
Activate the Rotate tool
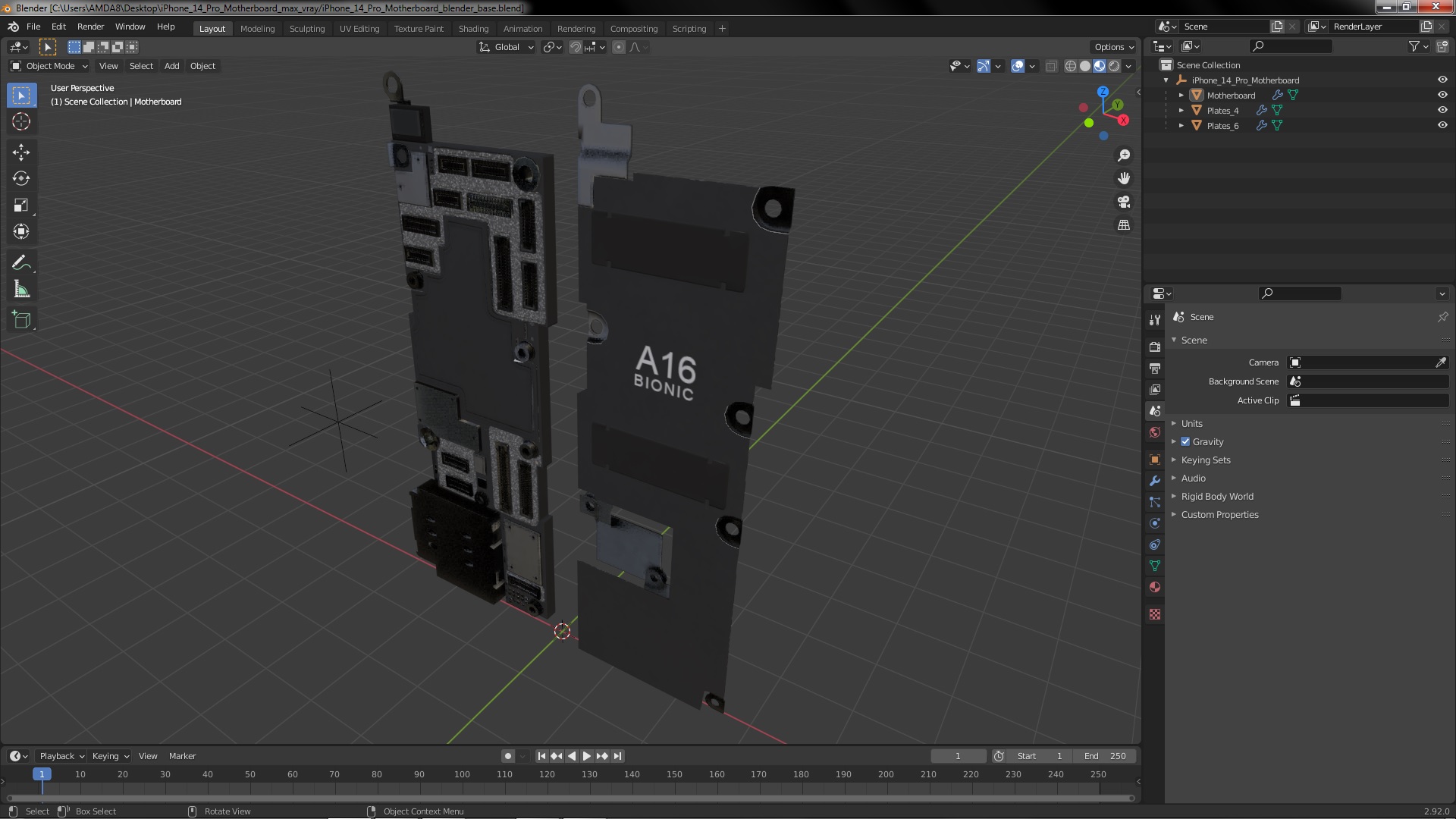(21, 179)
